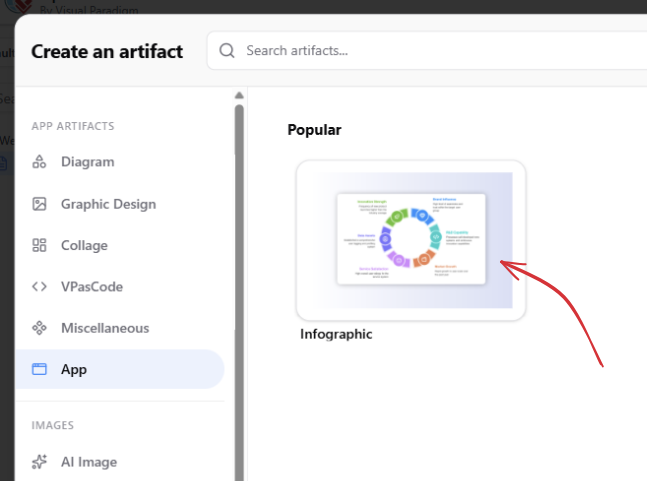Click the Diagram category icon
647x481 pixels.
point(39,162)
